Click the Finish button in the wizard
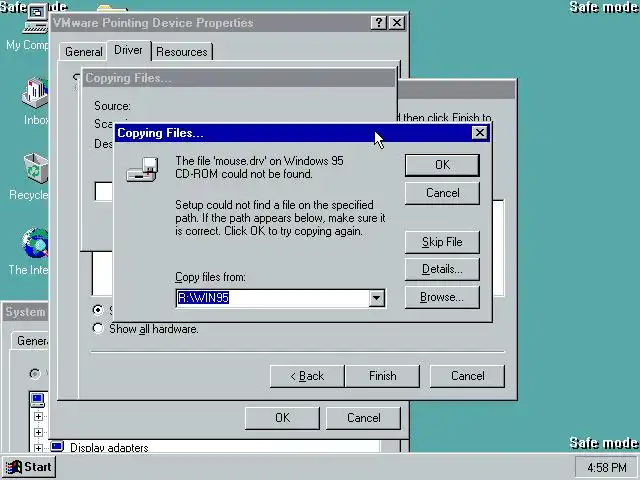Screen dimensions: 640x480 click(x=382, y=376)
